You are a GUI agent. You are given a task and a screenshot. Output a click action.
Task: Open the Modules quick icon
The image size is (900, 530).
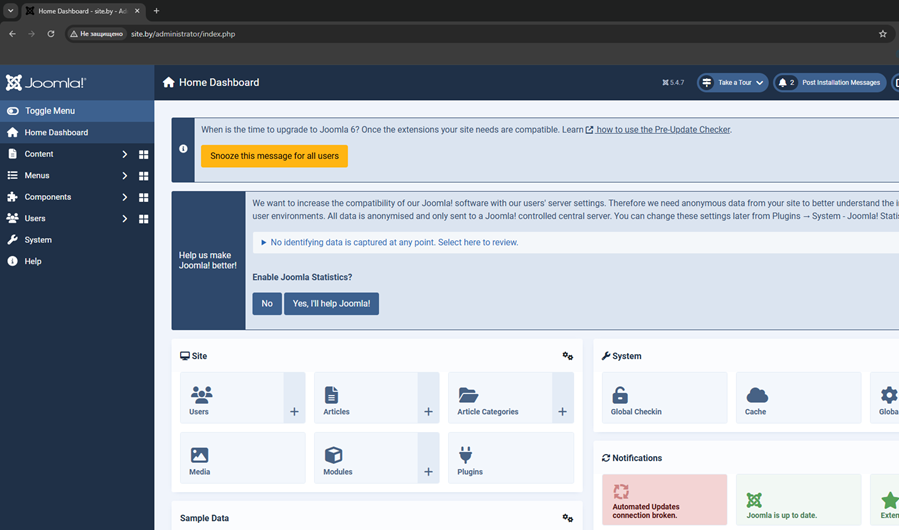tap(366, 458)
